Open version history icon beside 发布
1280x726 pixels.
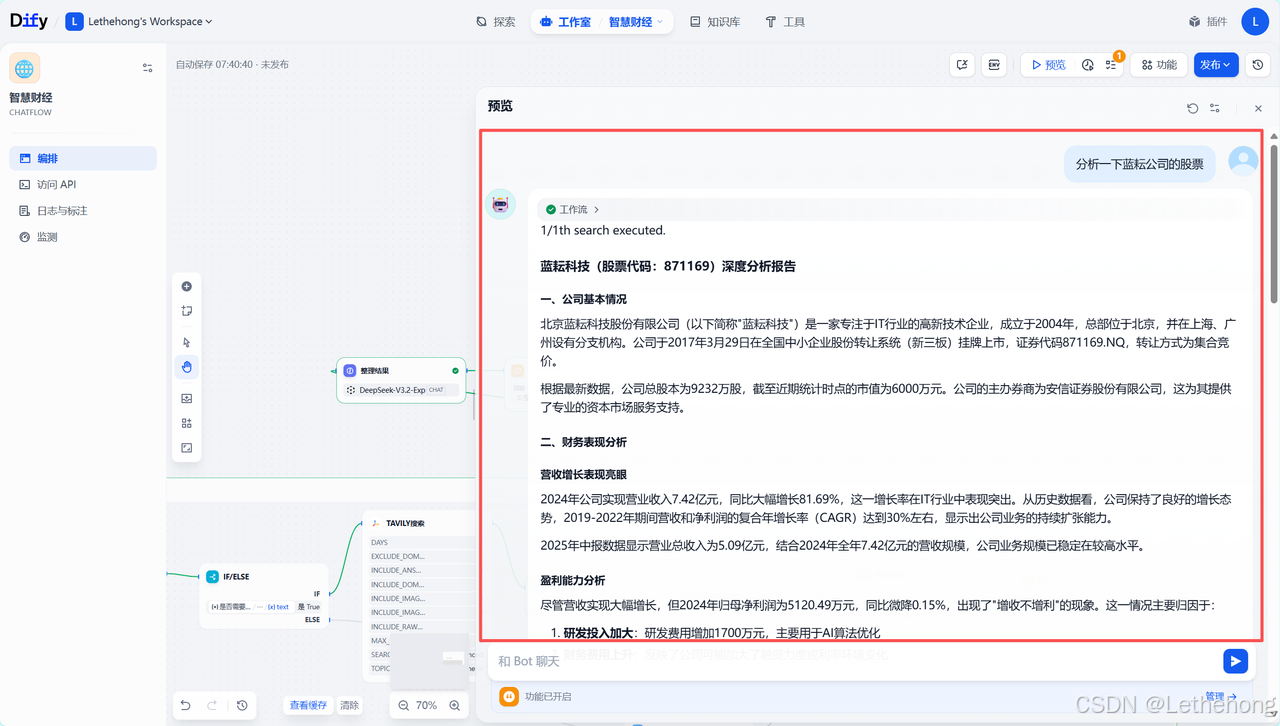[1258, 64]
